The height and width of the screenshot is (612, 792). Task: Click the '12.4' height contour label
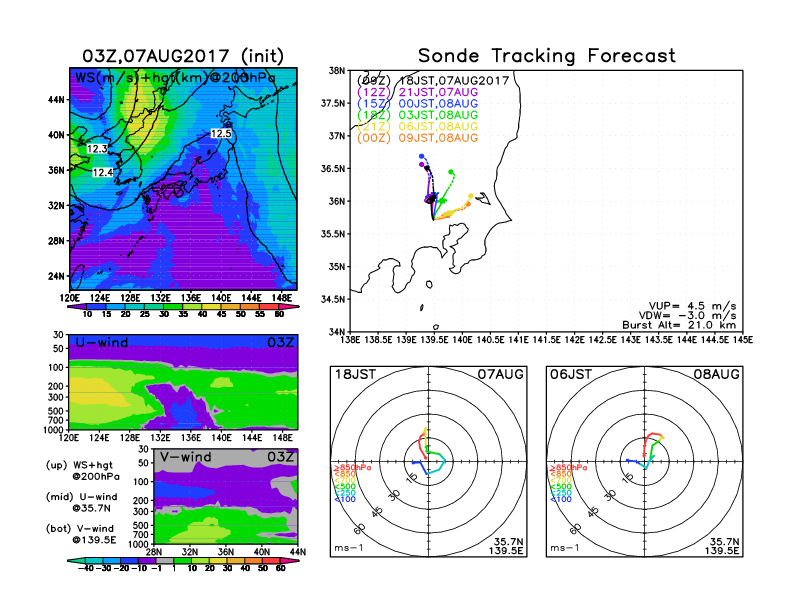click(x=103, y=172)
